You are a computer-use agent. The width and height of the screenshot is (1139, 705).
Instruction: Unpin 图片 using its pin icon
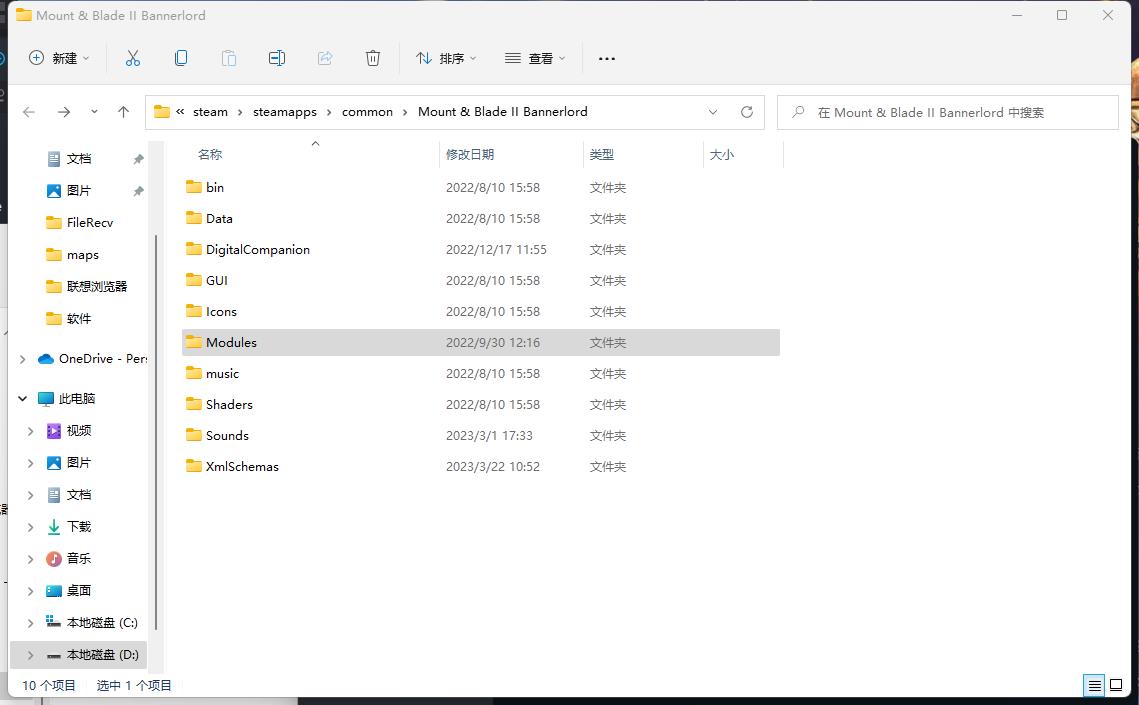pyautogui.click(x=138, y=191)
